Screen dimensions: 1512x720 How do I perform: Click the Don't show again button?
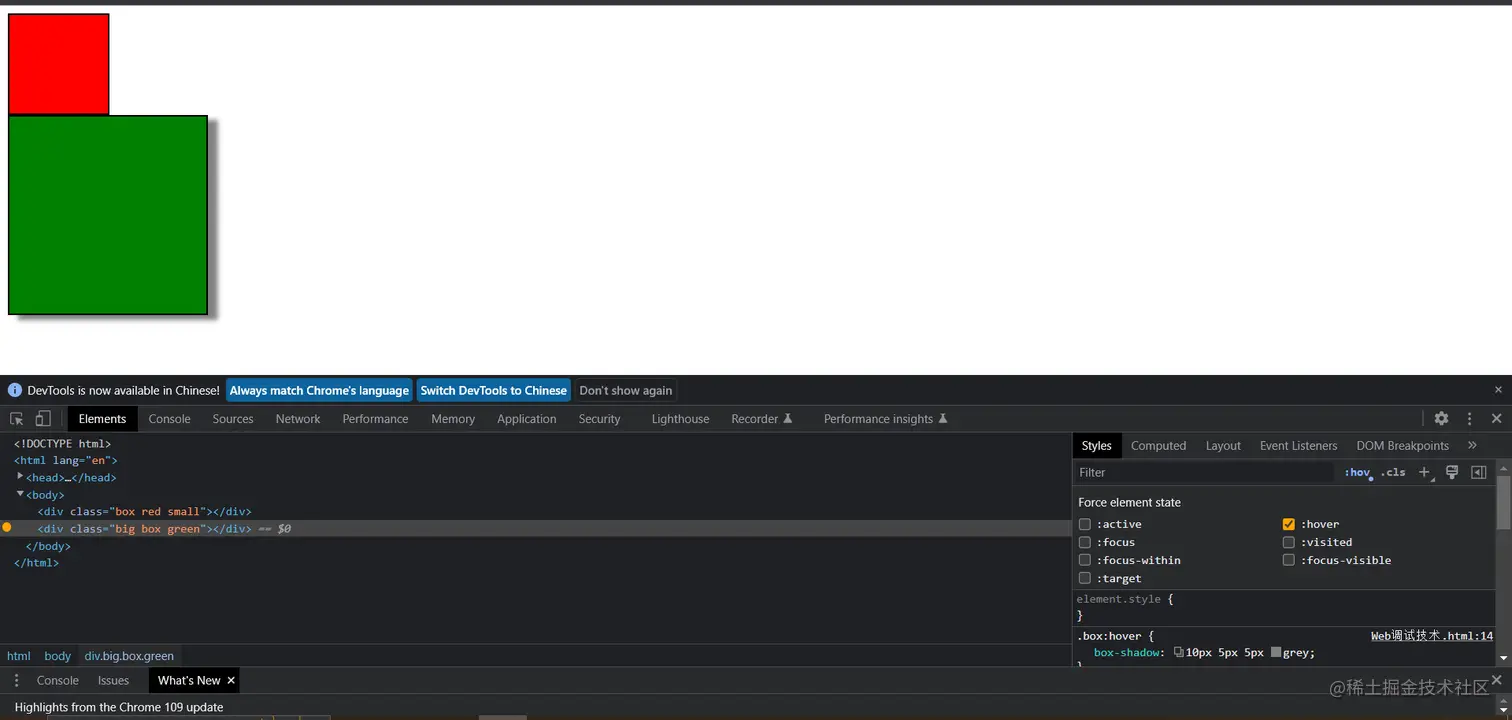tap(625, 390)
